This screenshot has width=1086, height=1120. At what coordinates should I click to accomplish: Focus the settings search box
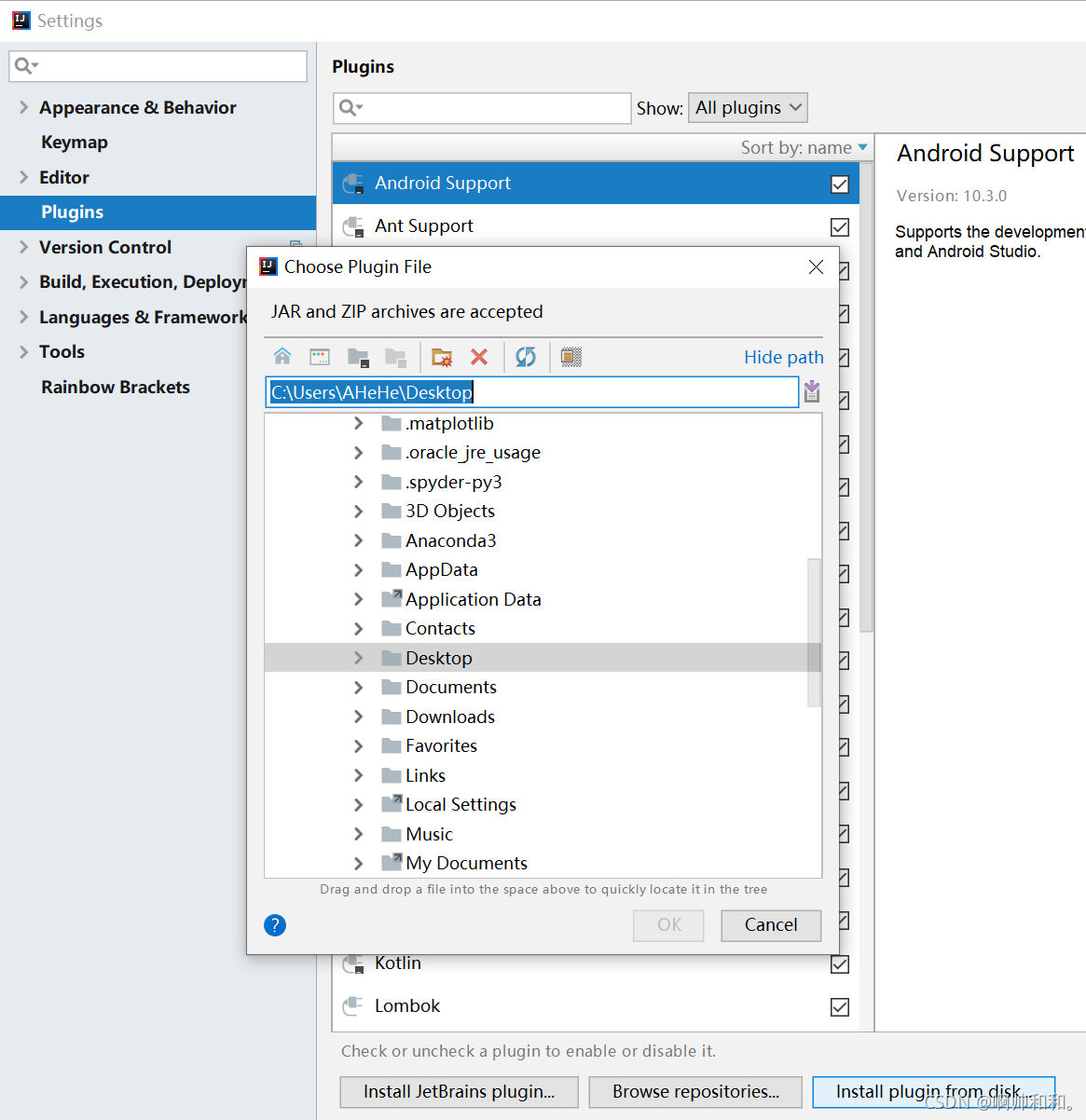(x=158, y=66)
